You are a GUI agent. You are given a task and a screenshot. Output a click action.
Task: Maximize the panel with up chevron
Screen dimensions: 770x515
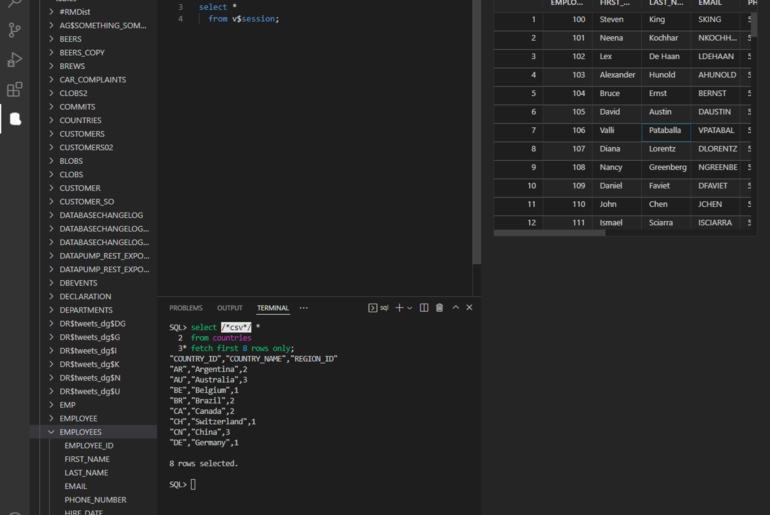[x=456, y=307]
